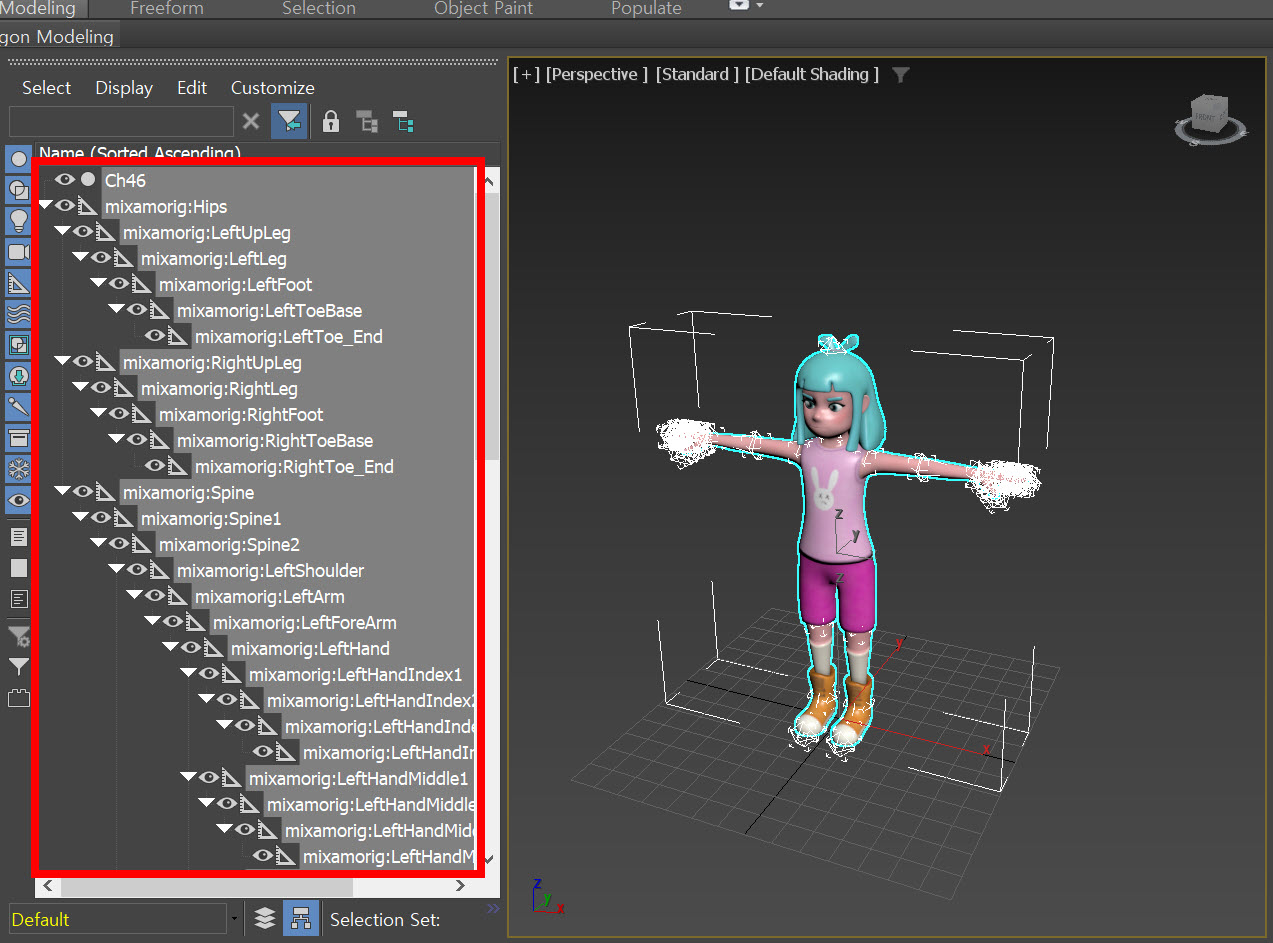Click Display None blank-square icon in sidebar
Image resolution: width=1273 pixels, height=943 pixels.
coord(18,568)
